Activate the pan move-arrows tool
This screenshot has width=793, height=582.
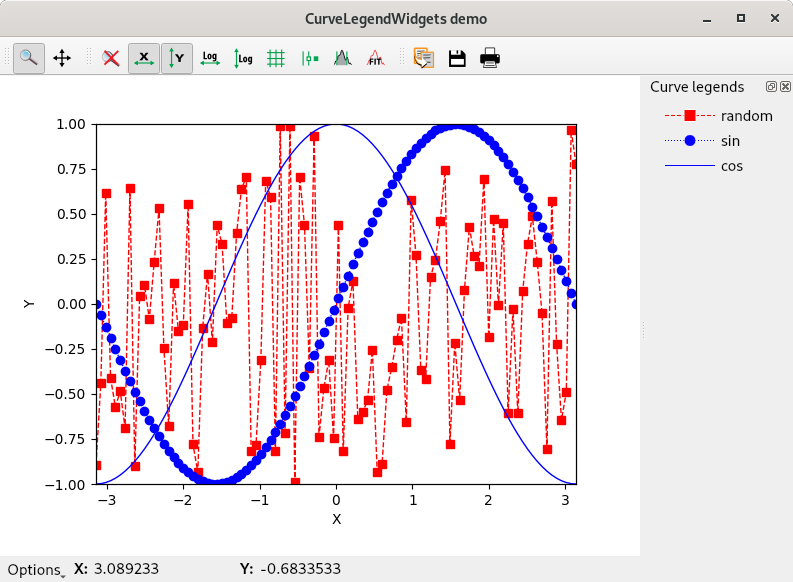[62, 58]
